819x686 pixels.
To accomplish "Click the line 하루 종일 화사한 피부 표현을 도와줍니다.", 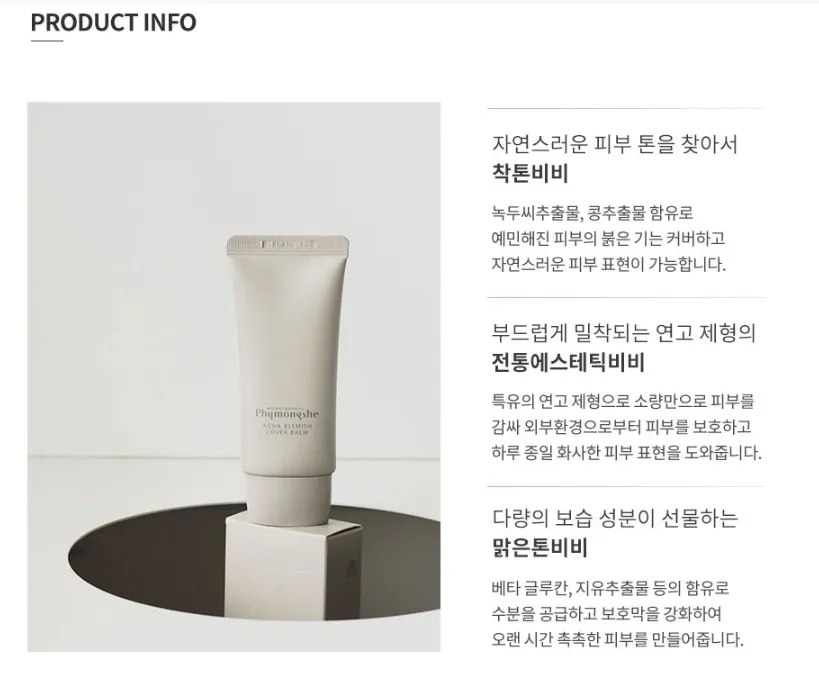I will (626, 452).
